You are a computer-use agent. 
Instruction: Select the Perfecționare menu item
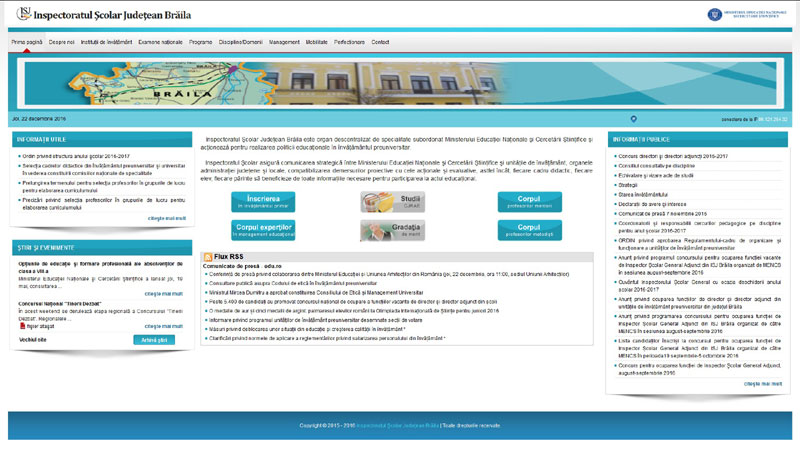pyautogui.click(x=350, y=43)
